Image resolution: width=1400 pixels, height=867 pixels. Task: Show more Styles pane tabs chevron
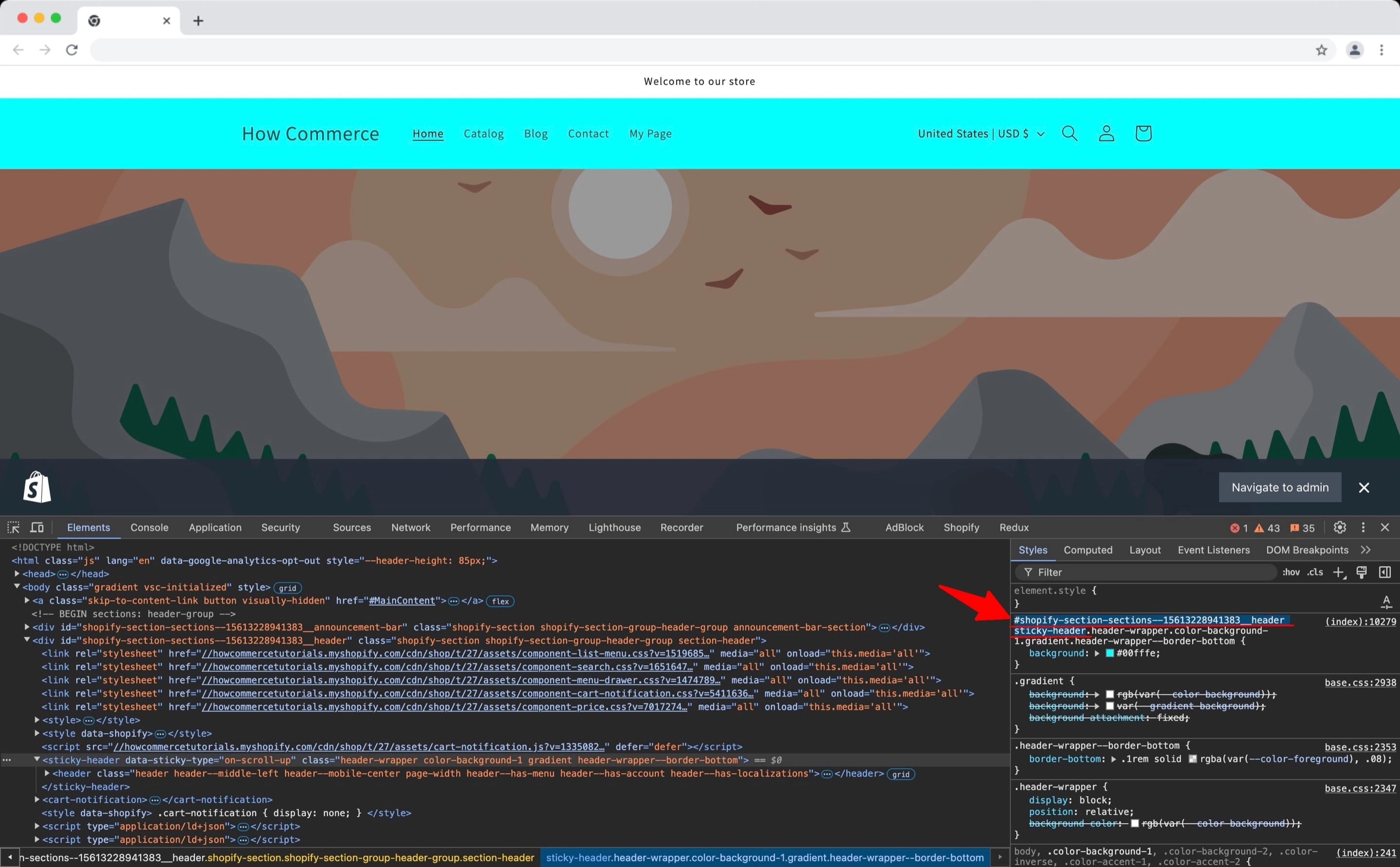point(1365,550)
